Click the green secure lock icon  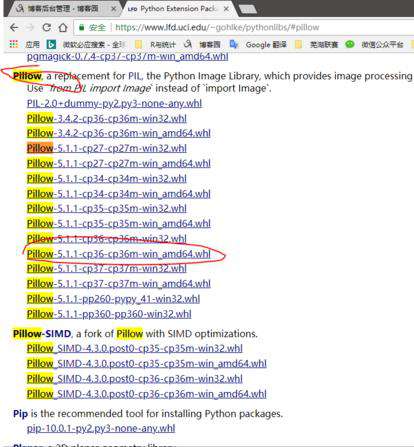81,28
